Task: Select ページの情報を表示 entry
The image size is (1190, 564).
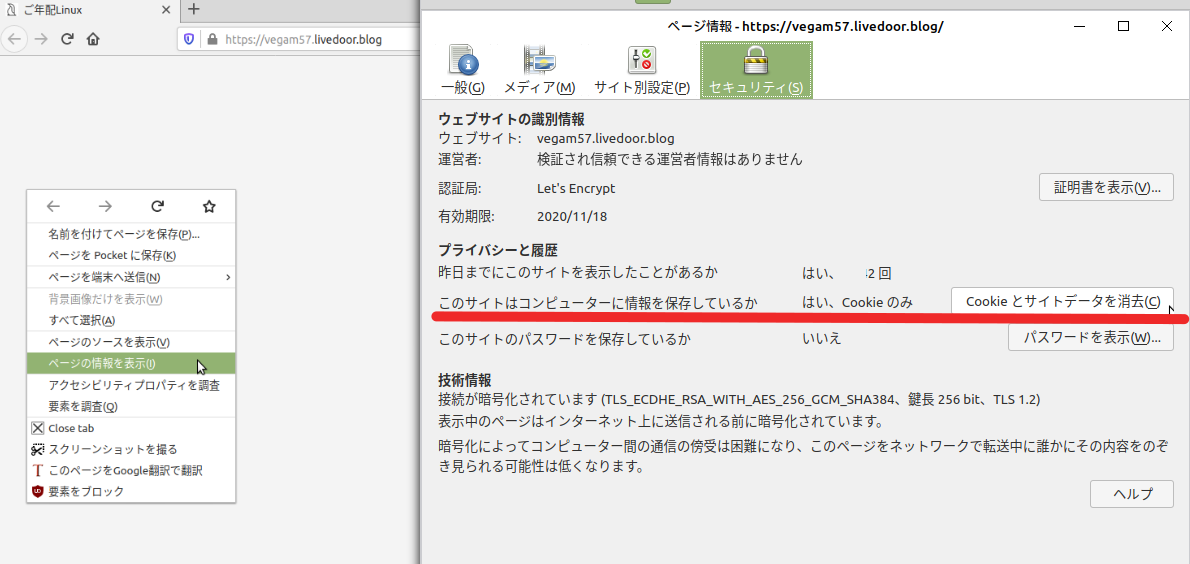Action: (x=131, y=364)
